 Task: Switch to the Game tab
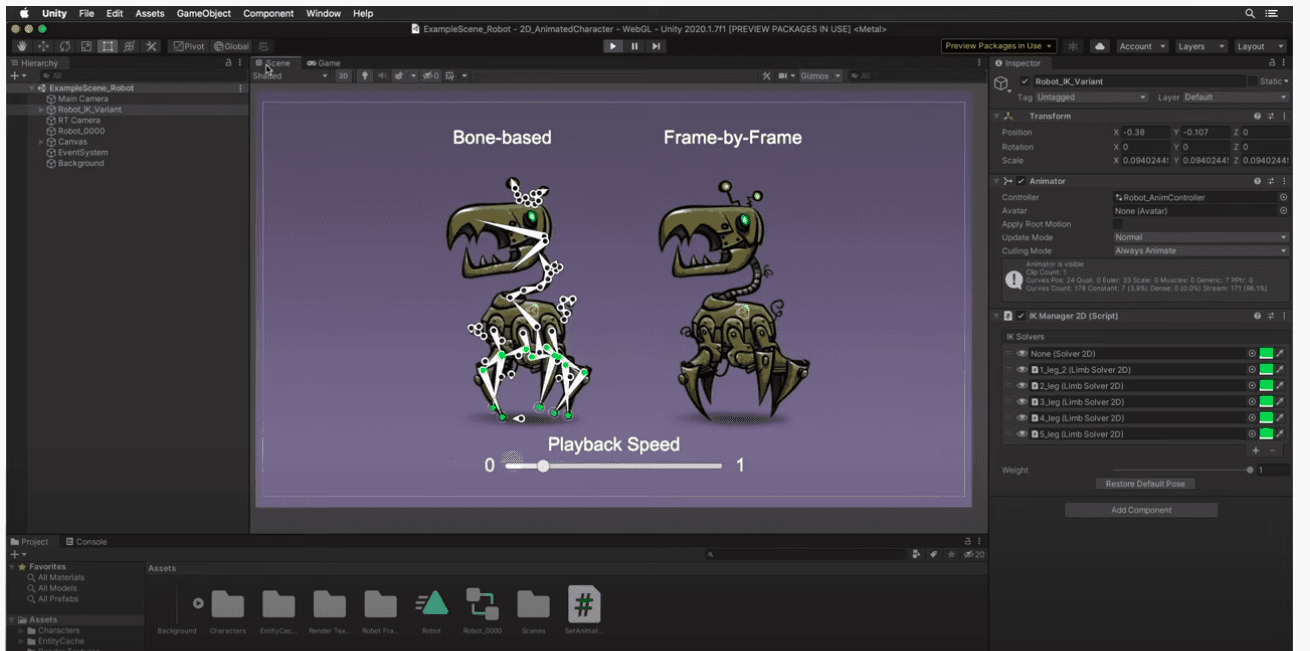(x=324, y=63)
